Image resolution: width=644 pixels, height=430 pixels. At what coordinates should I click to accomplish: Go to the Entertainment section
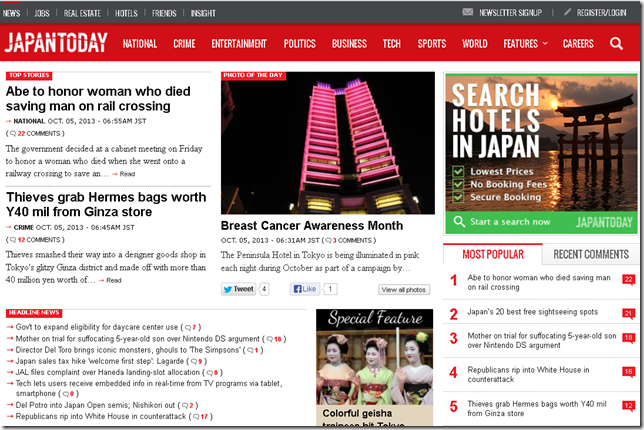click(x=239, y=44)
